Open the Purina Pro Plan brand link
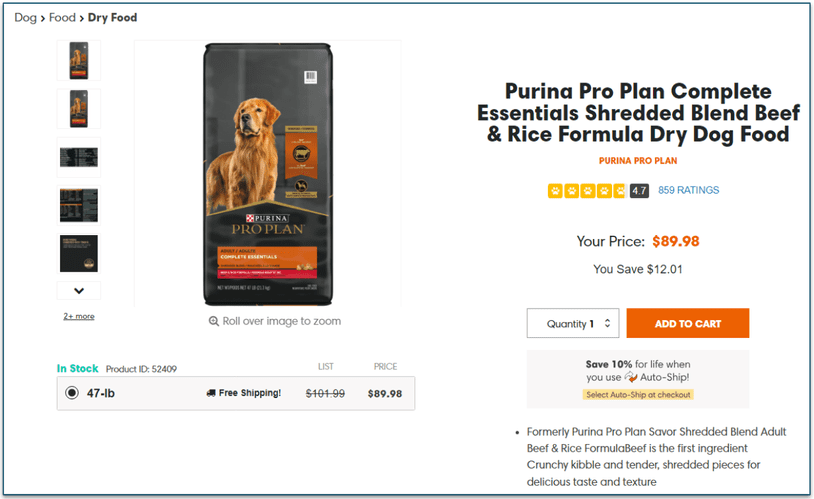Screen dimensions: 814x499 point(638,160)
